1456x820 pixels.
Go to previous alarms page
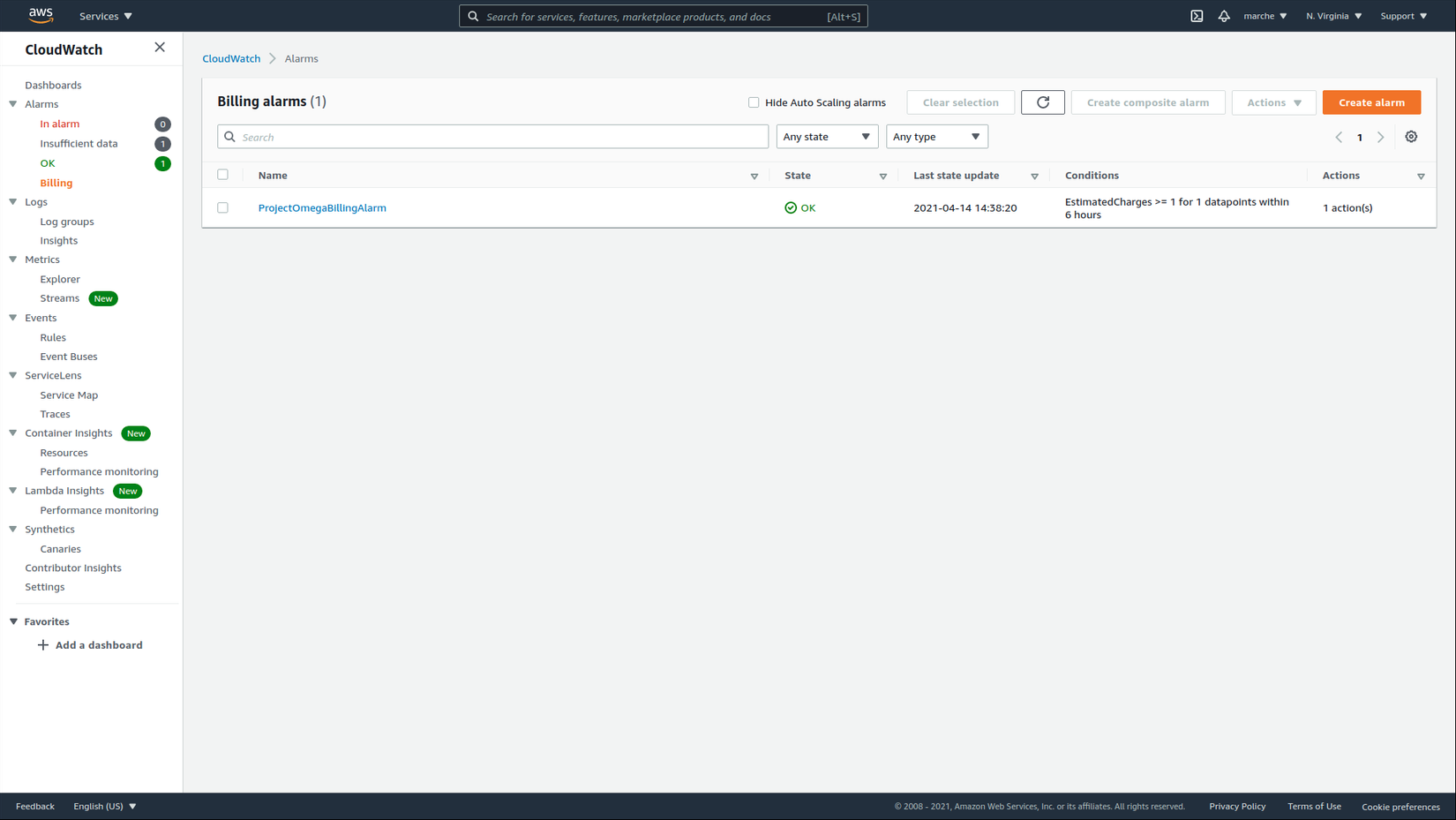pos(1339,137)
